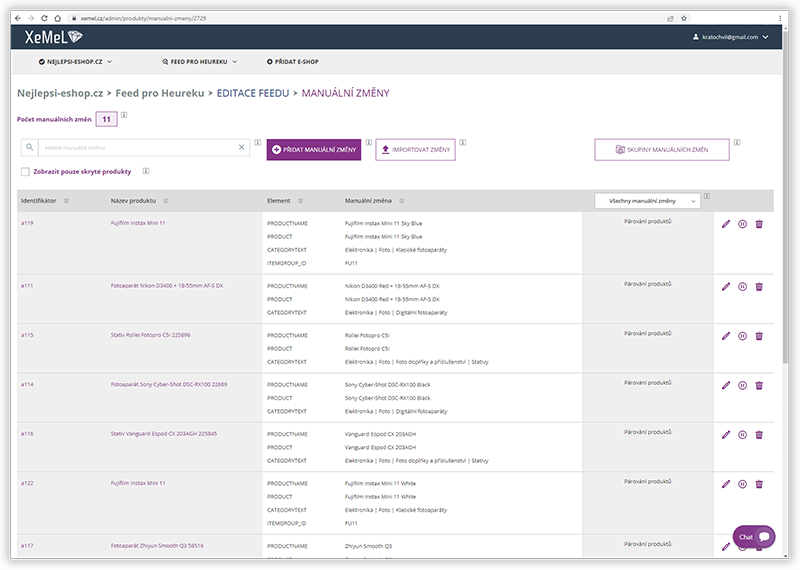The height and width of the screenshot is (570, 800).
Task: Edit manual change for product a111
Action: pyautogui.click(x=726, y=287)
